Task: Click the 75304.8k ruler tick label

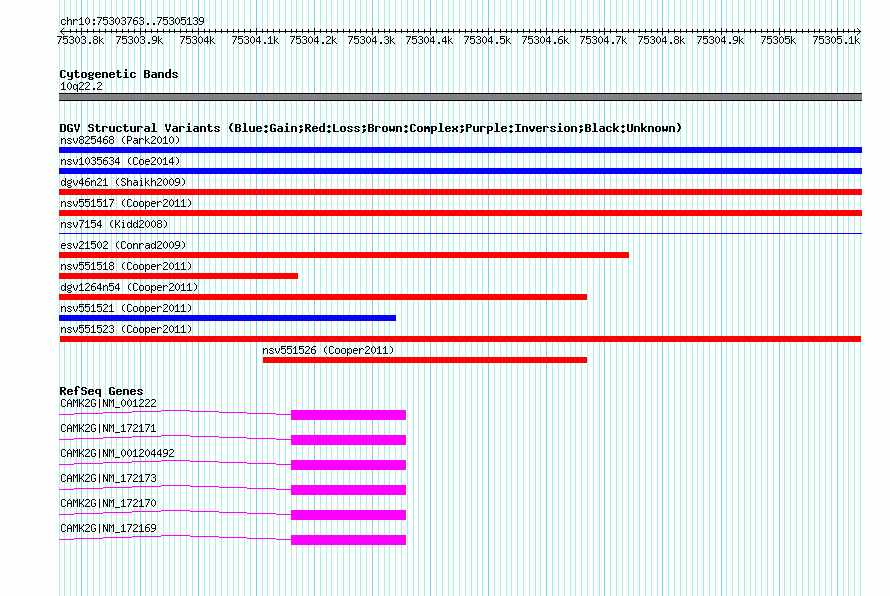Action: click(661, 40)
